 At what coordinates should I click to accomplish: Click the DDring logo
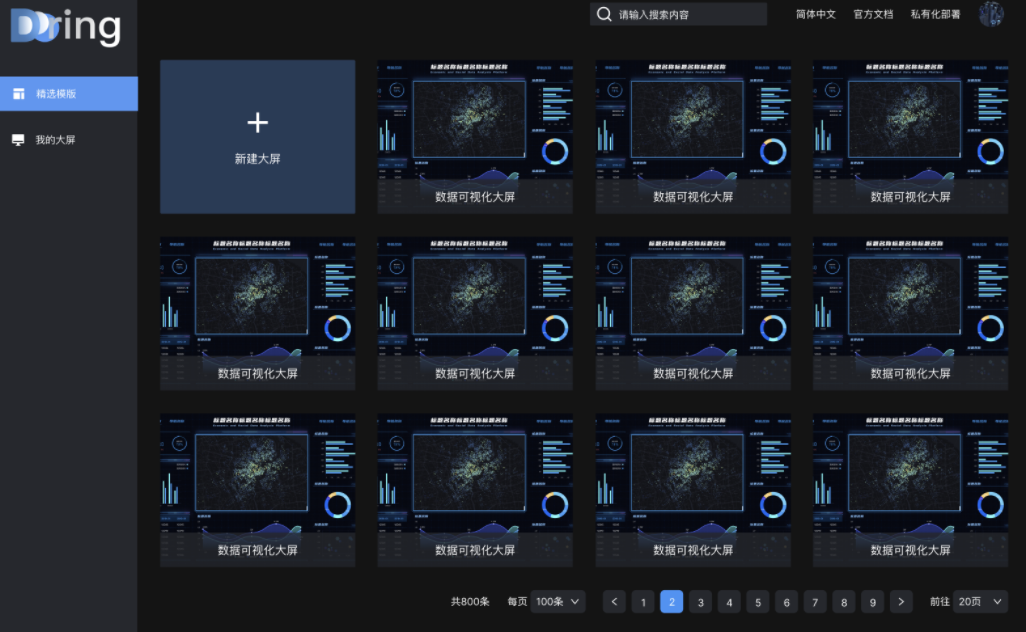66,28
